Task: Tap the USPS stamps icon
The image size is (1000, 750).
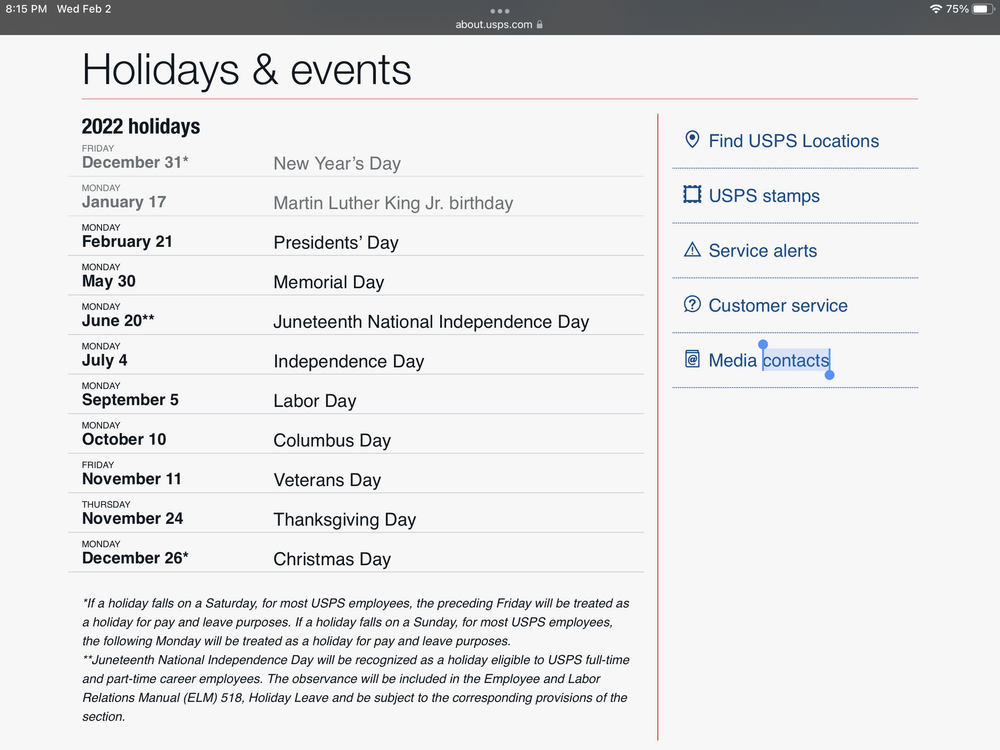Action: (692, 195)
